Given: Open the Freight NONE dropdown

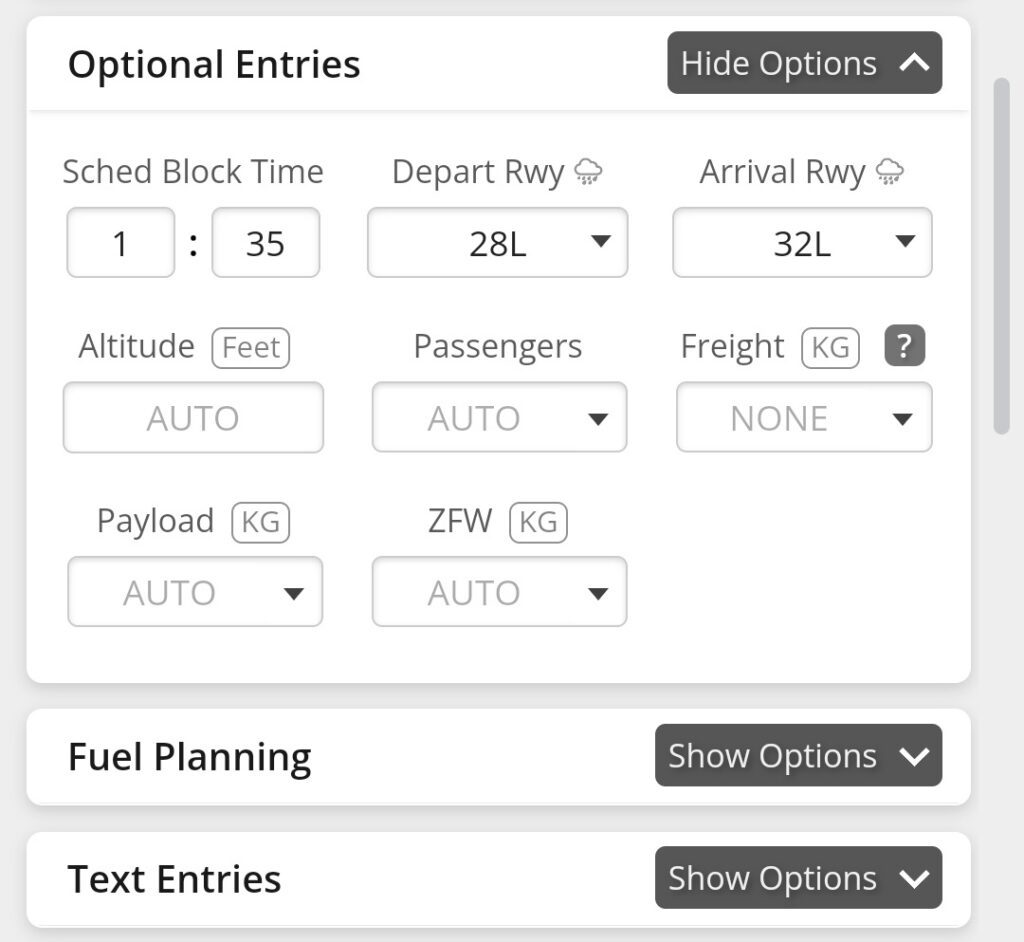Looking at the screenshot, I should point(805,417).
